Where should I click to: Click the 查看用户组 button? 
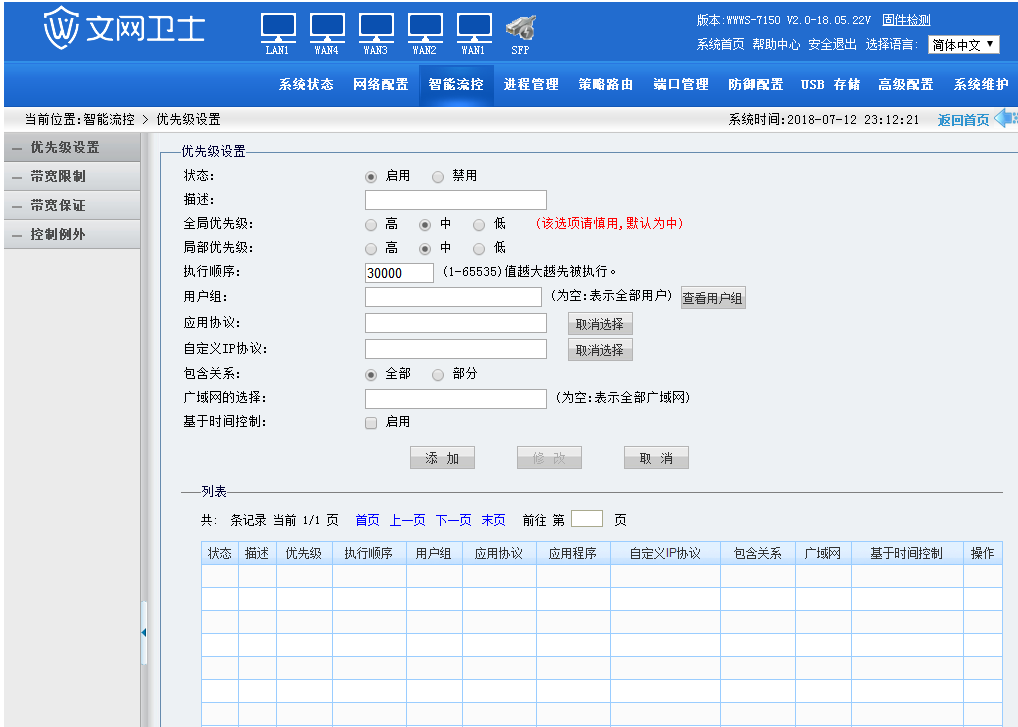point(713,298)
